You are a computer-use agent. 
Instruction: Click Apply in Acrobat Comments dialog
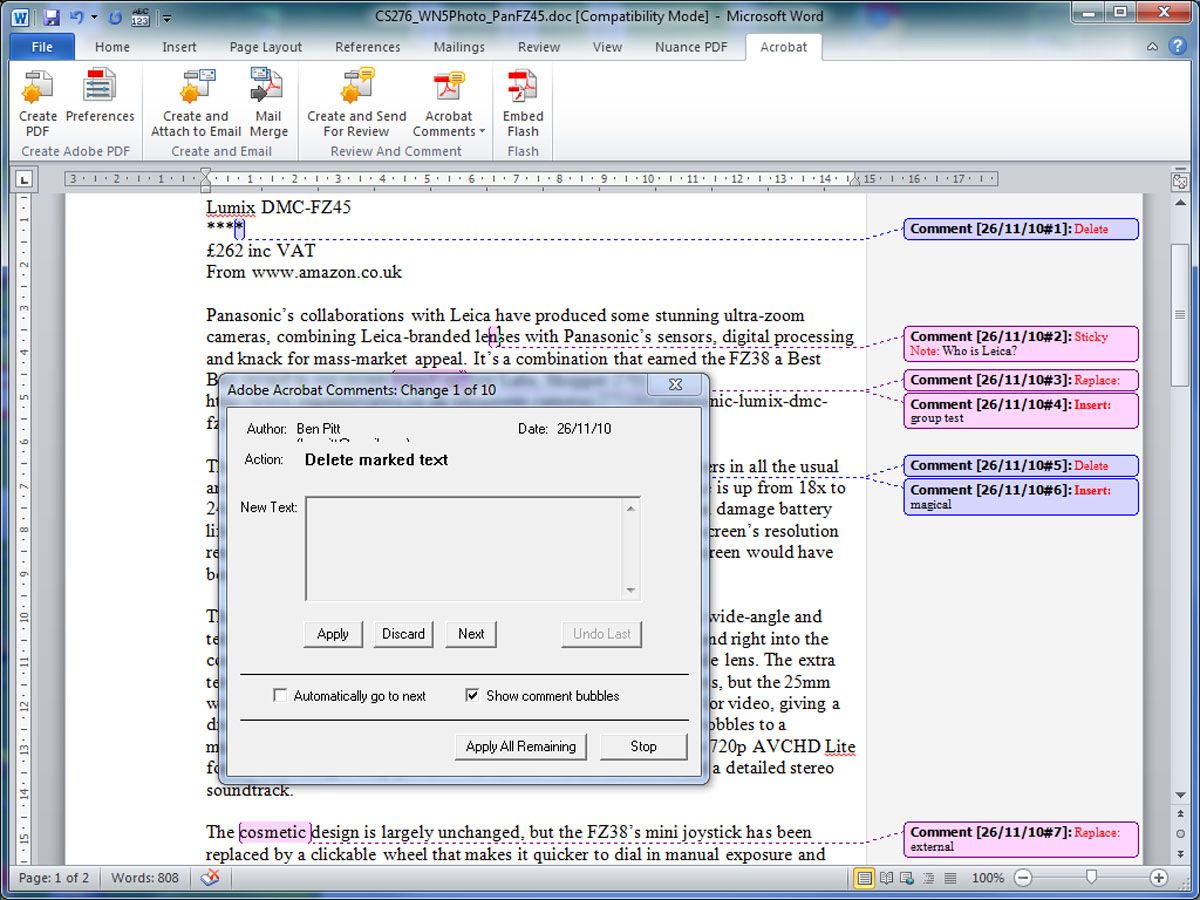click(333, 634)
